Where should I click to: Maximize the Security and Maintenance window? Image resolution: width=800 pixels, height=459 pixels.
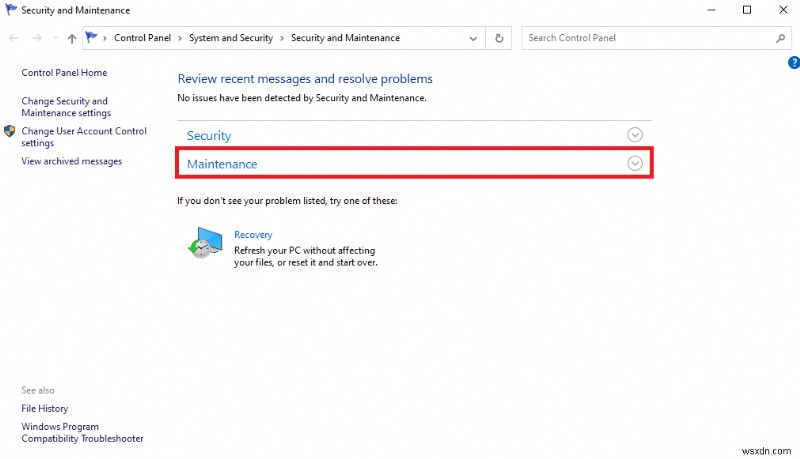747,10
